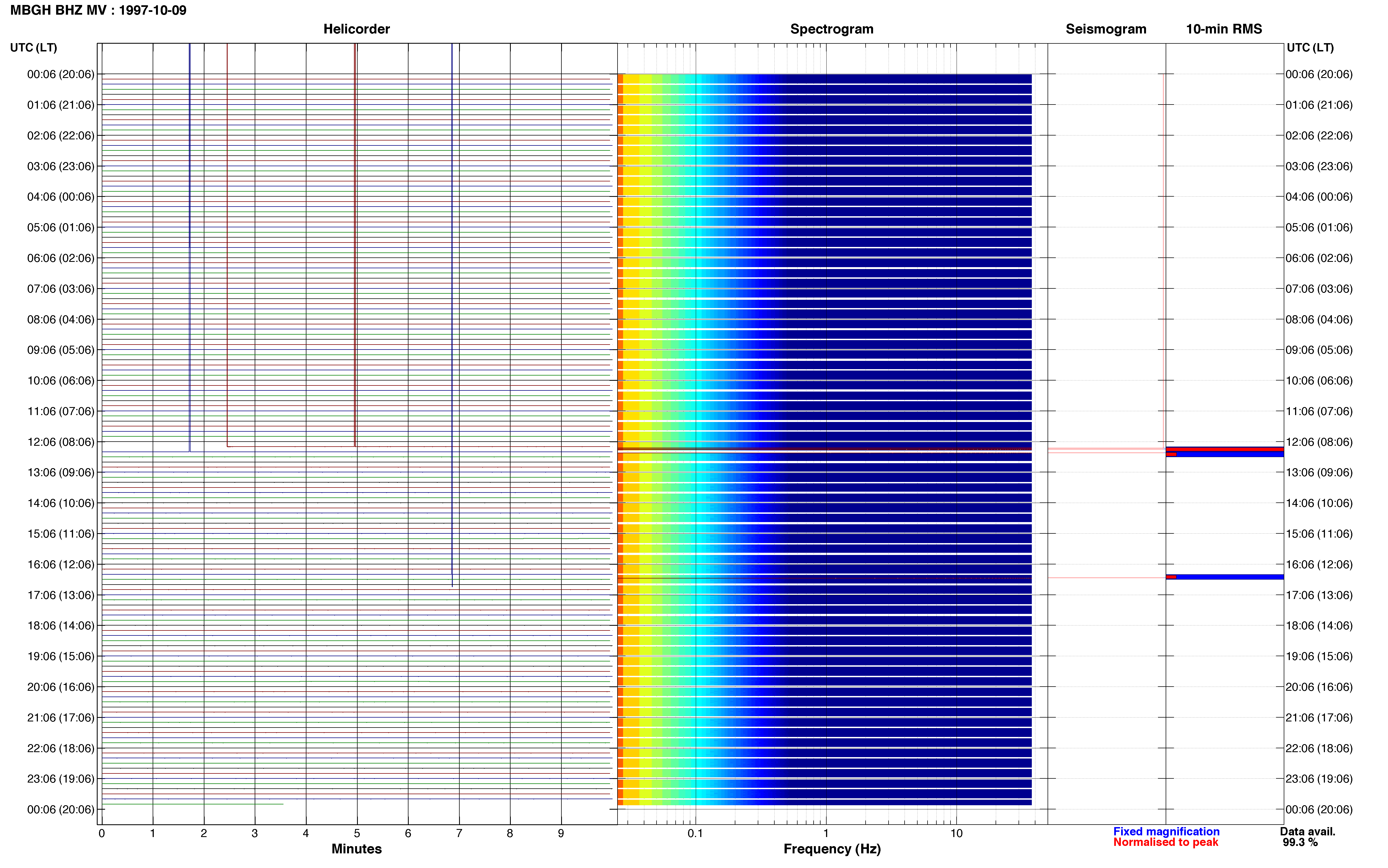Viewport: 1388px width, 868px height.
Task: Click the '1' tick on the frequency axis
Action: click(826, 833)
